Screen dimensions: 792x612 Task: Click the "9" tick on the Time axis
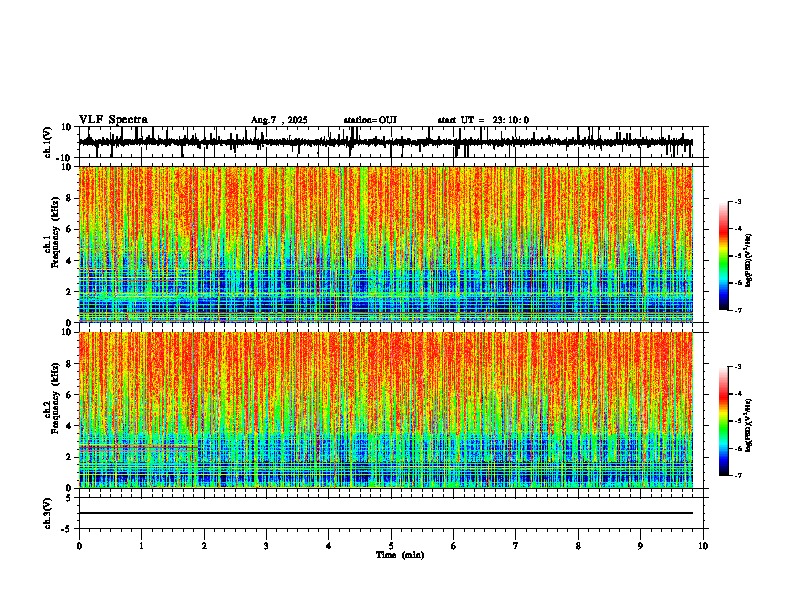click(640, 546)
